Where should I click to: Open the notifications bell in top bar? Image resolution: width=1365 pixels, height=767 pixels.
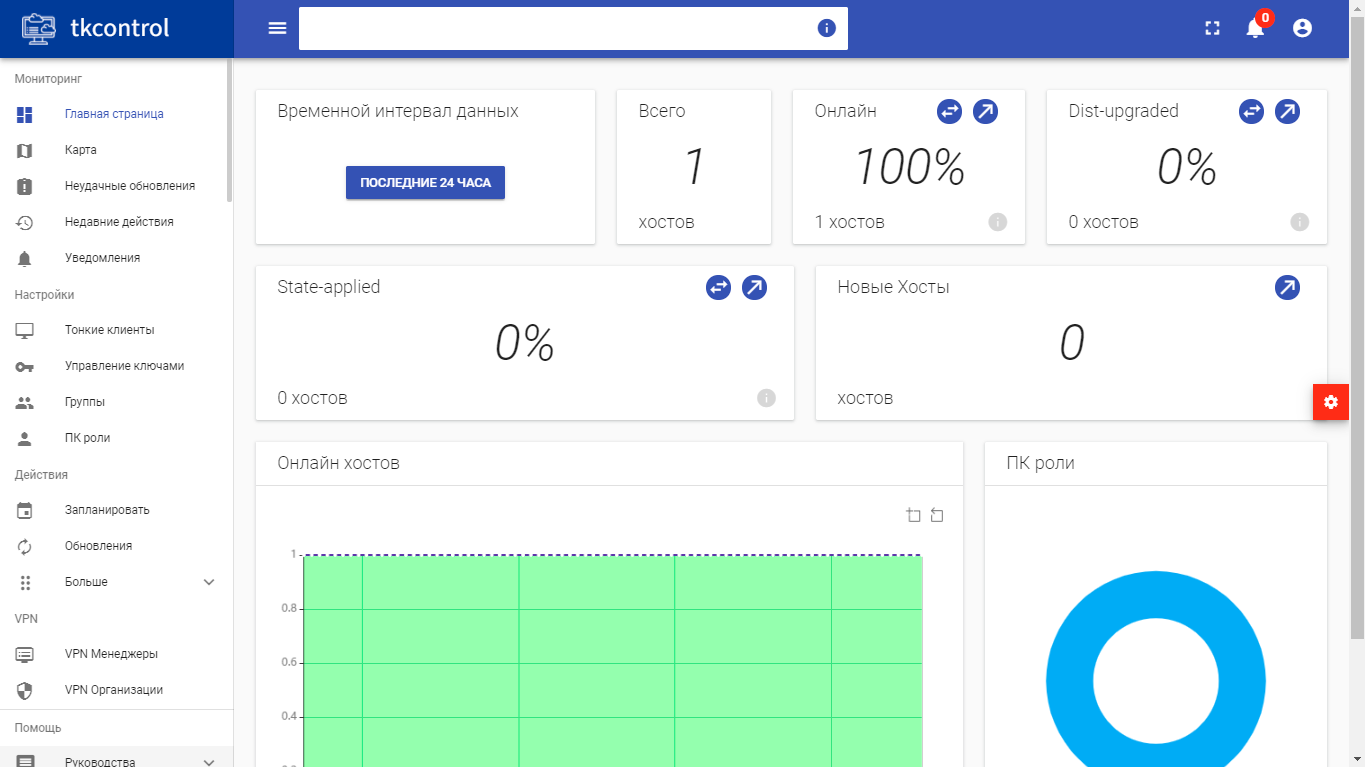(x=1255, y=28)
